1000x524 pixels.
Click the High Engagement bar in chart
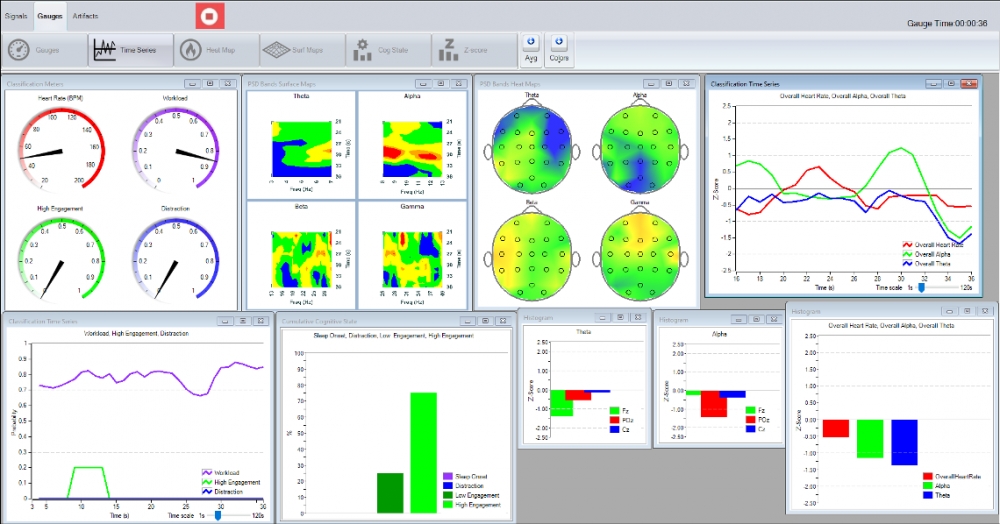424,451
